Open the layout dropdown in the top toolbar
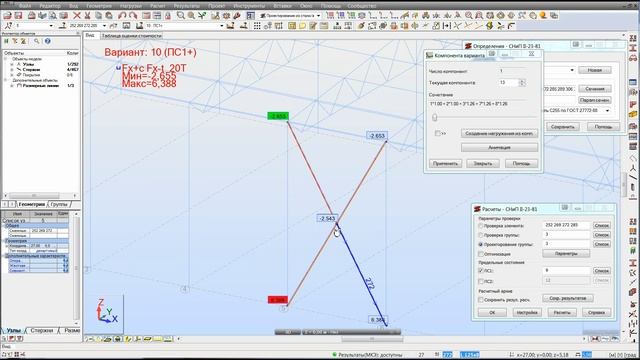Image resolution: width=640 pixels, height=360 pixels. [319, 16]
